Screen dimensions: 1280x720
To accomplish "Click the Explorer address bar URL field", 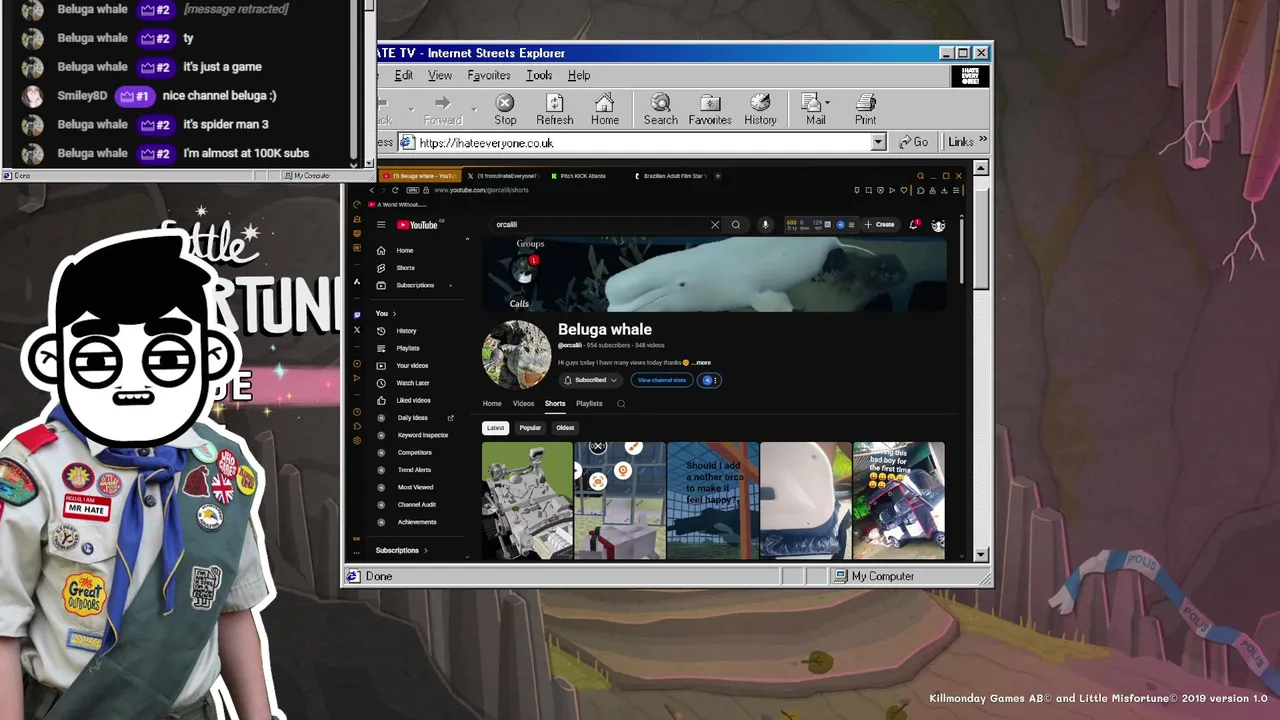I will click(x=642, y=143).
